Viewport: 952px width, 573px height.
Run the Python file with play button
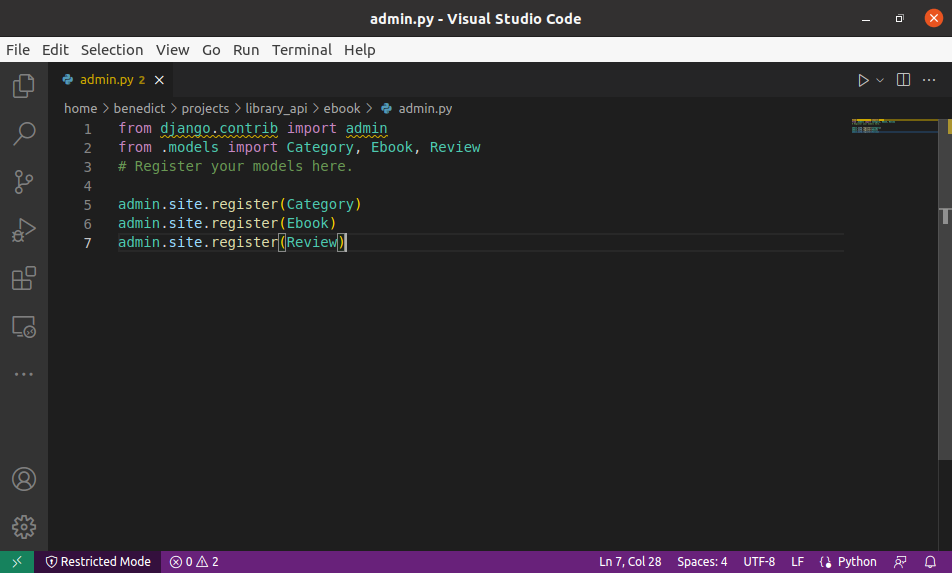(x=863, y=80)
